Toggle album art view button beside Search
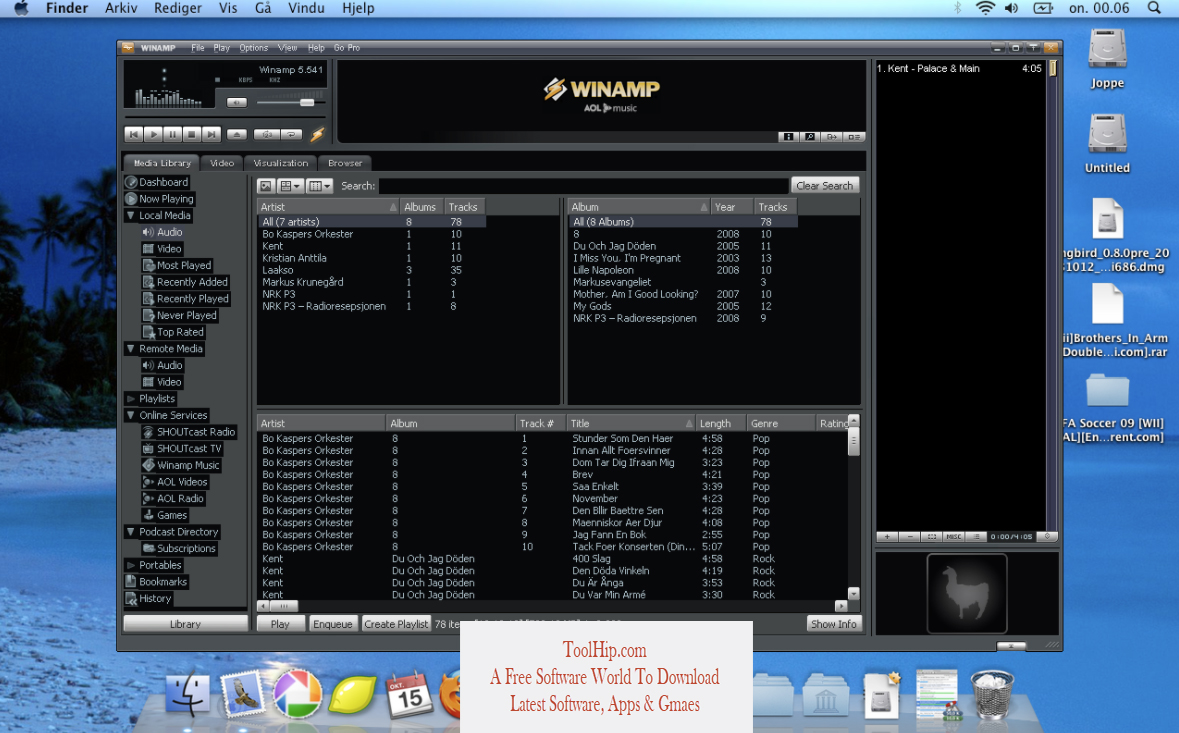The image size is (1179, 733). point(266,186)
